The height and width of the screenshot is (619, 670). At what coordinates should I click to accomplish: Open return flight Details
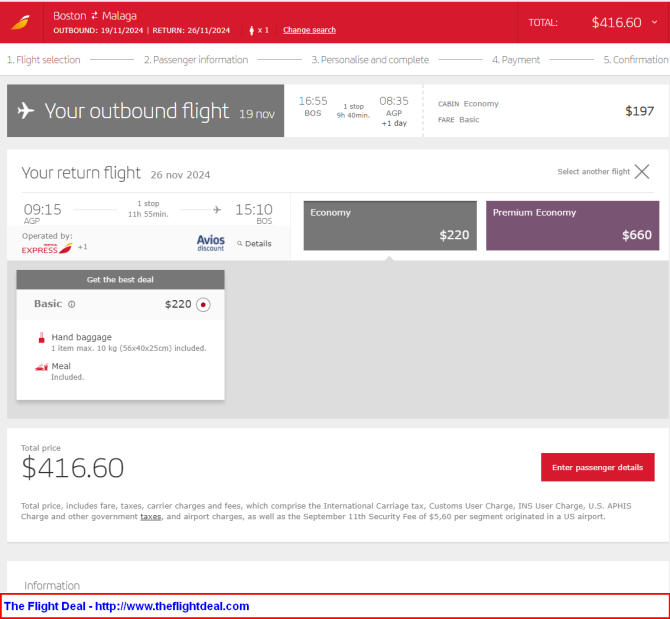point(258,243)
